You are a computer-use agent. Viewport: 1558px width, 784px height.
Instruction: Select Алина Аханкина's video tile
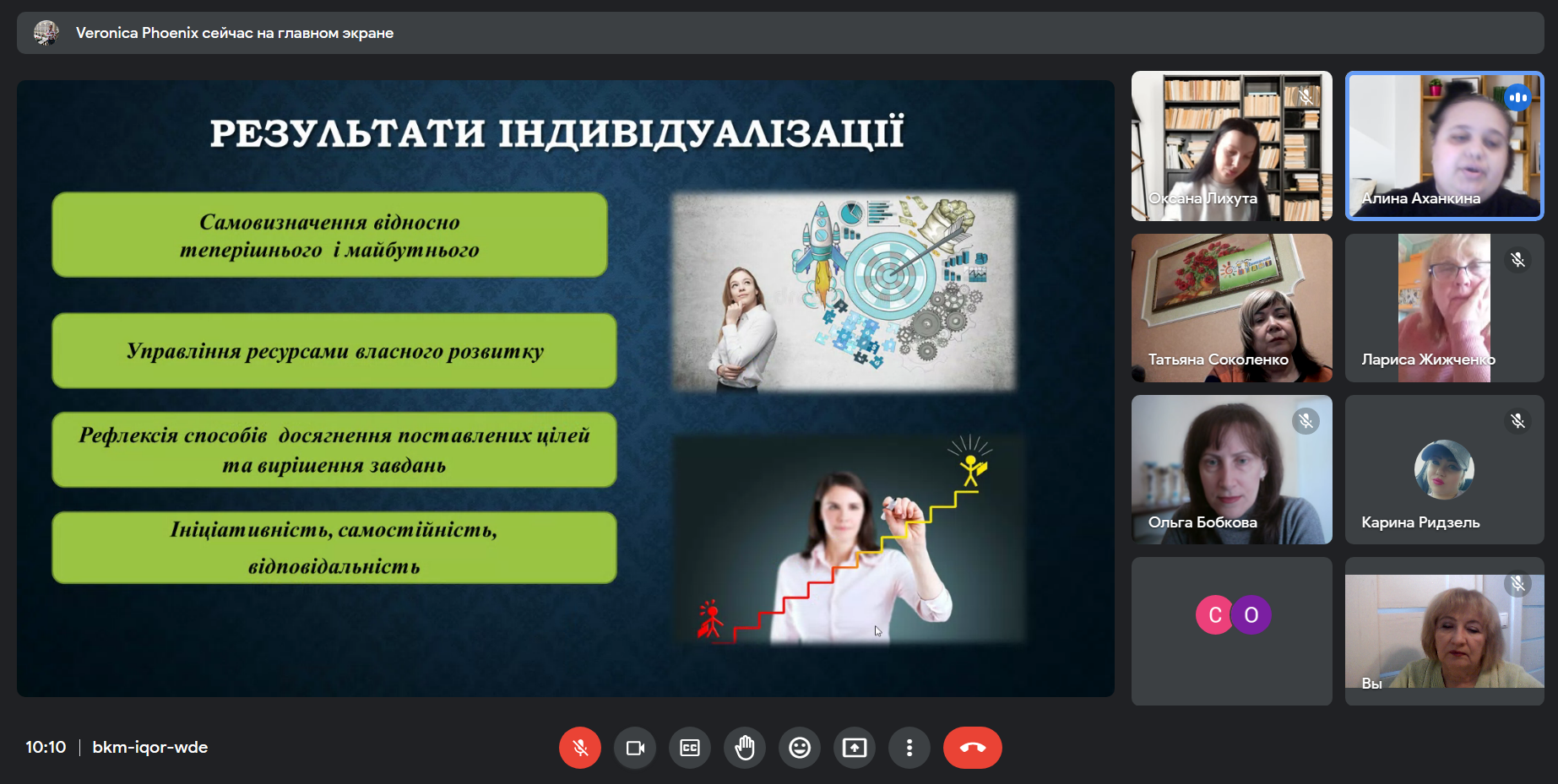(x=1444, y=145)
